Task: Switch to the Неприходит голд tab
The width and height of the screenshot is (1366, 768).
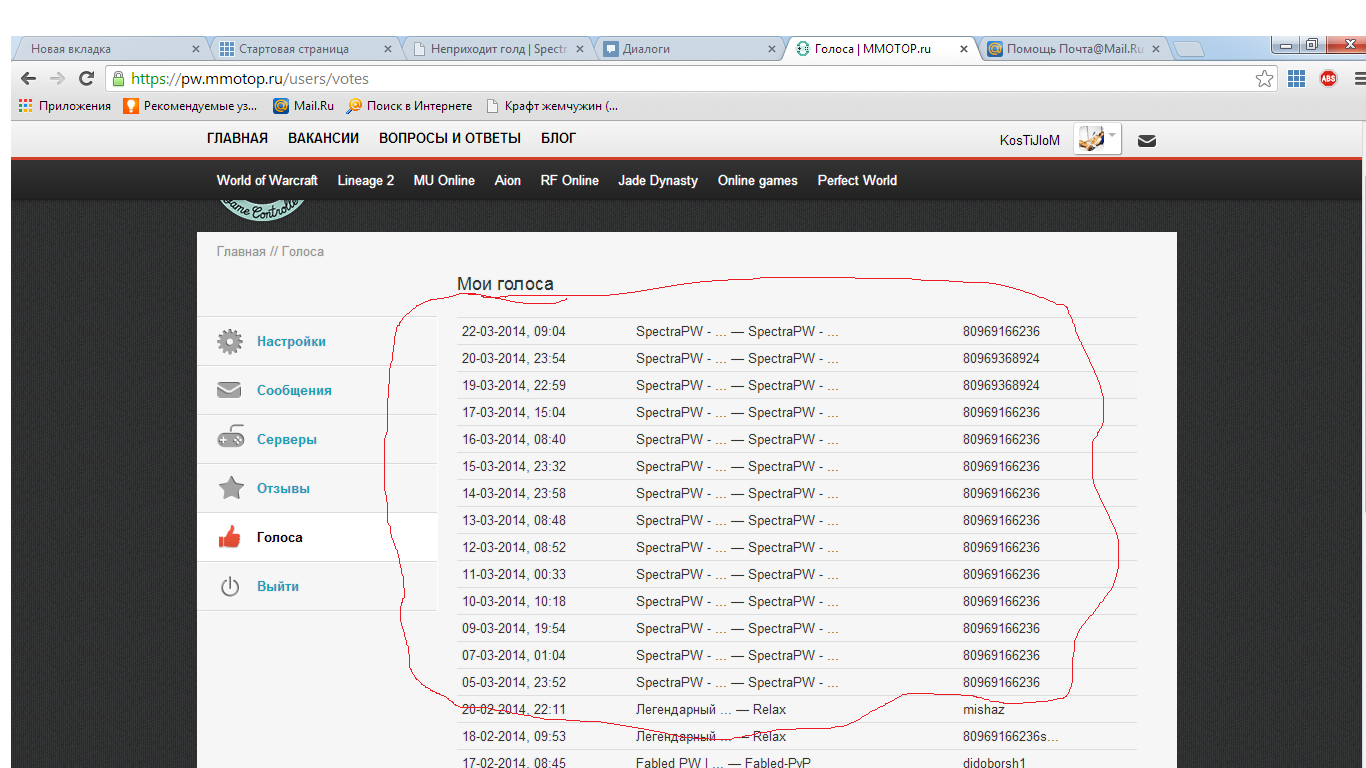Action: point(498,48)
